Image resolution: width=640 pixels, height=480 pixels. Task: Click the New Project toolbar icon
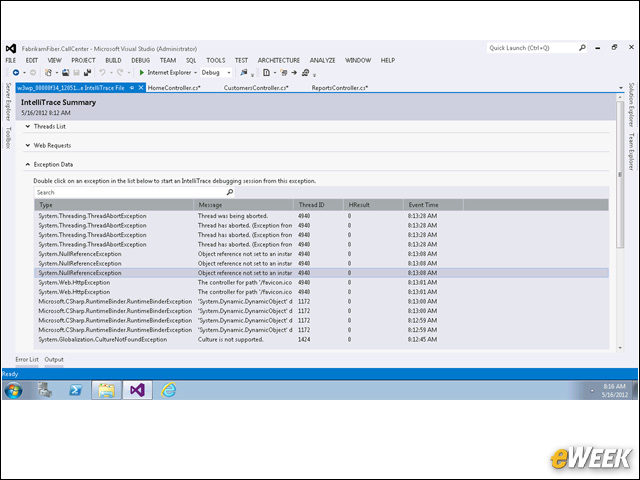(x=48, y=73)
